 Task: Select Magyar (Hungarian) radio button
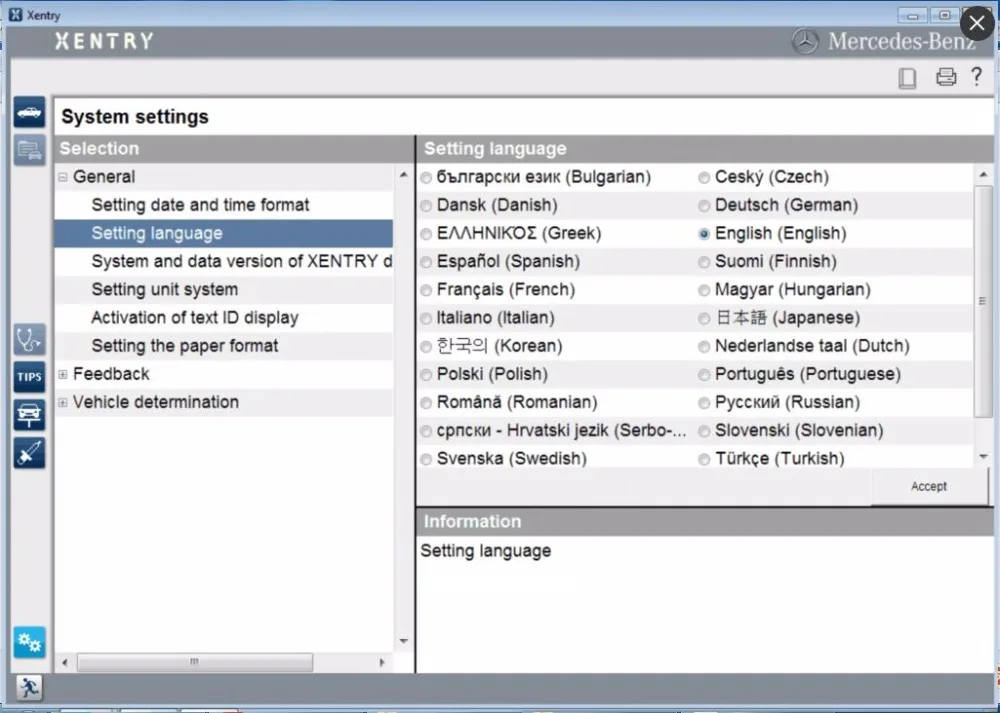coord(704,290)
